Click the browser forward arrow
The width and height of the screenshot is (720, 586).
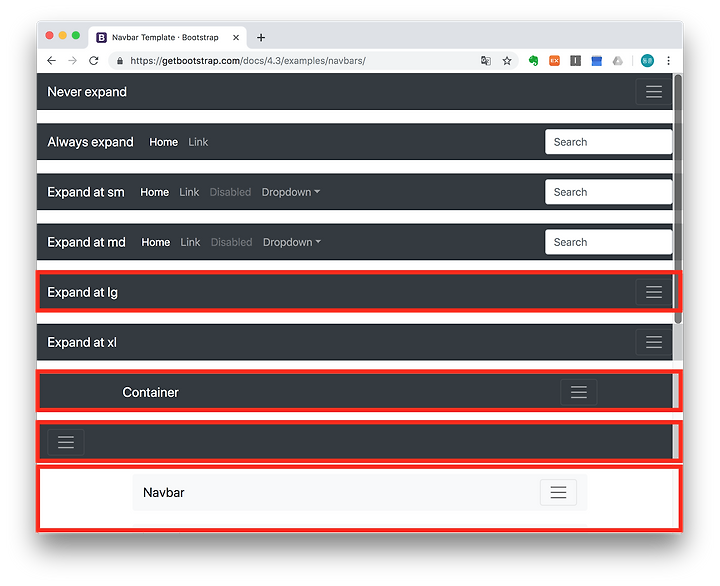(x=73, y=61)
